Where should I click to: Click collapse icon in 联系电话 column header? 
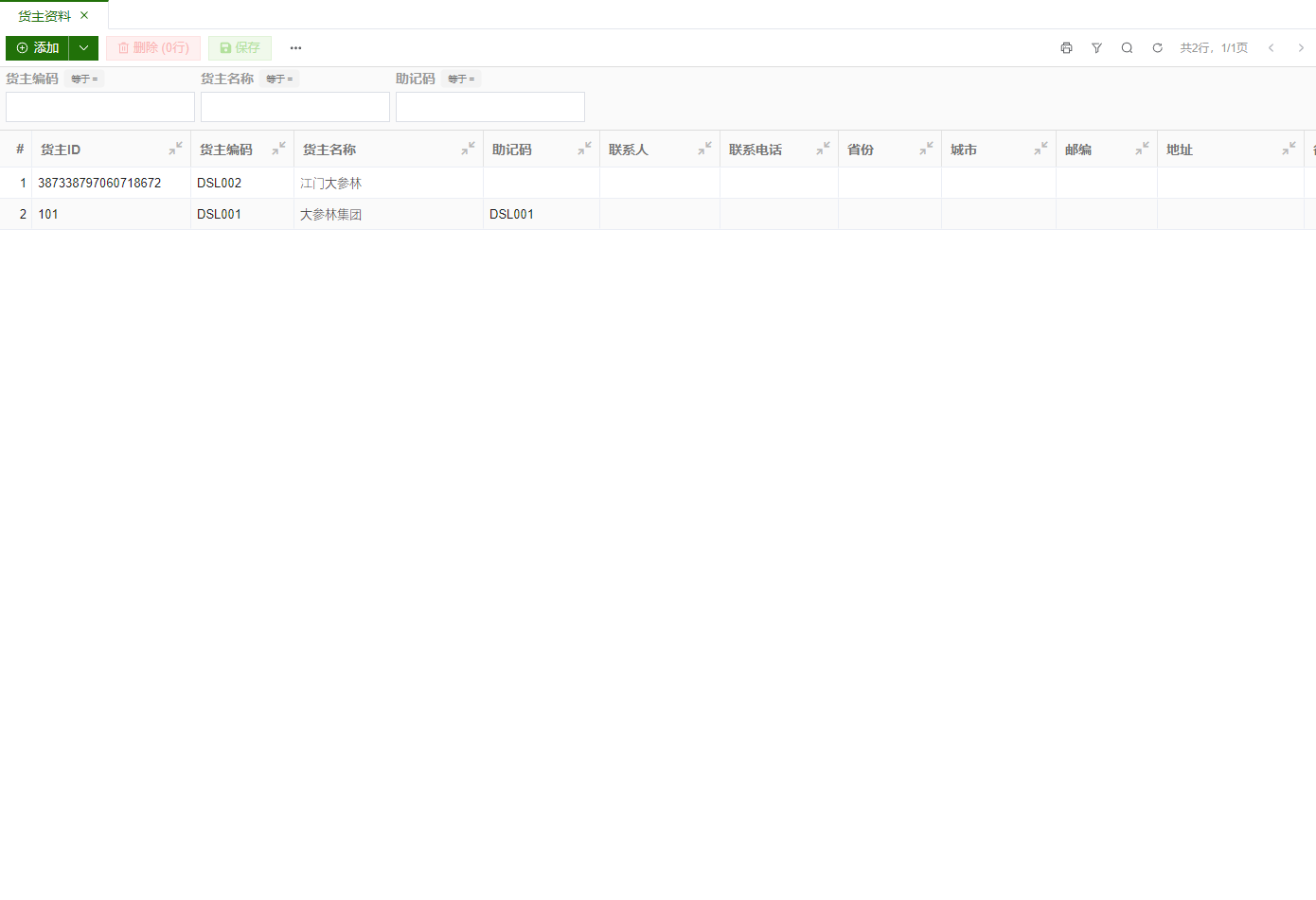coord(824,149)
